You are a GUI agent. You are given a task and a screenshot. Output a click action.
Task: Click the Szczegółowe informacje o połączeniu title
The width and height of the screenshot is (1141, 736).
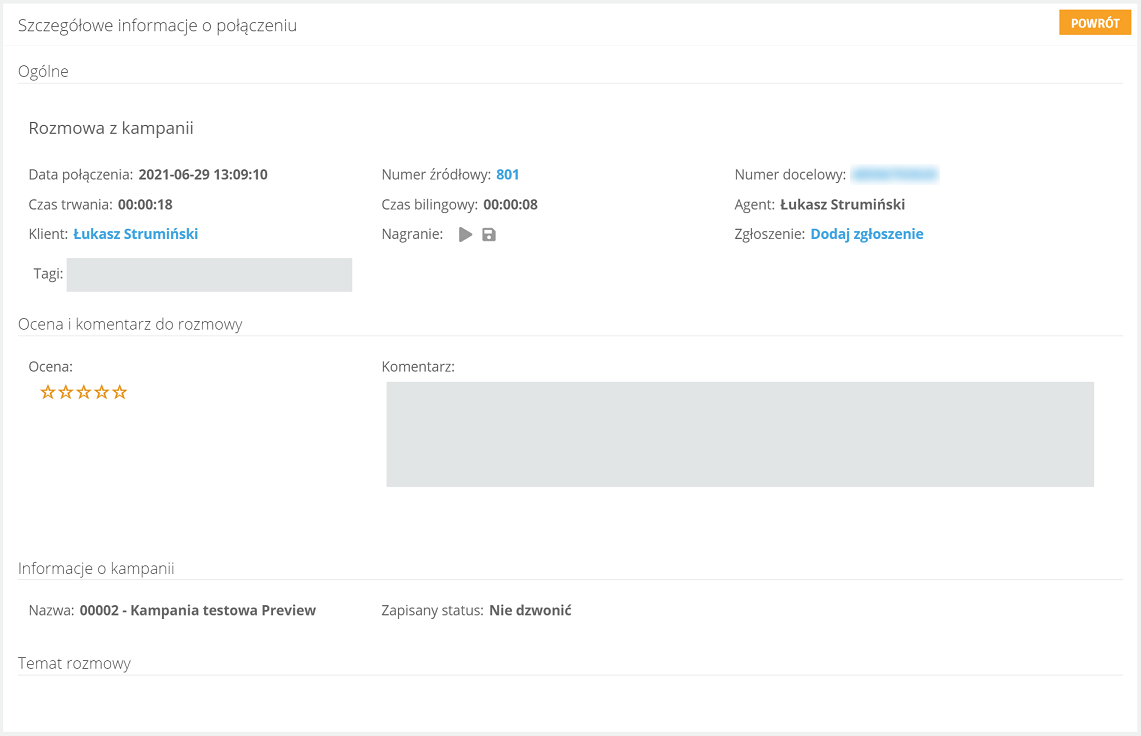(157, 25)
